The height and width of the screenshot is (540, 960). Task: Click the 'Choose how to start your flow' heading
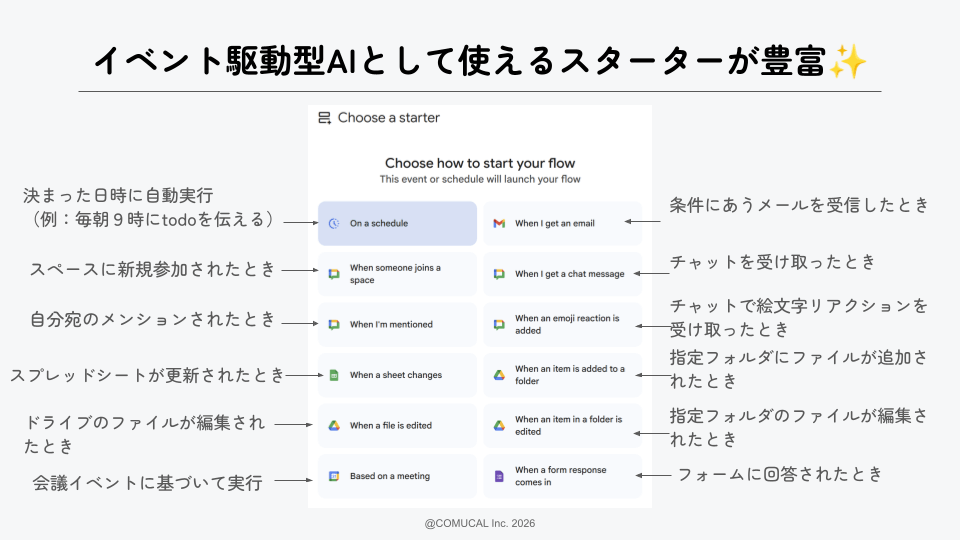pyautogui.click(x=480, y=163)
